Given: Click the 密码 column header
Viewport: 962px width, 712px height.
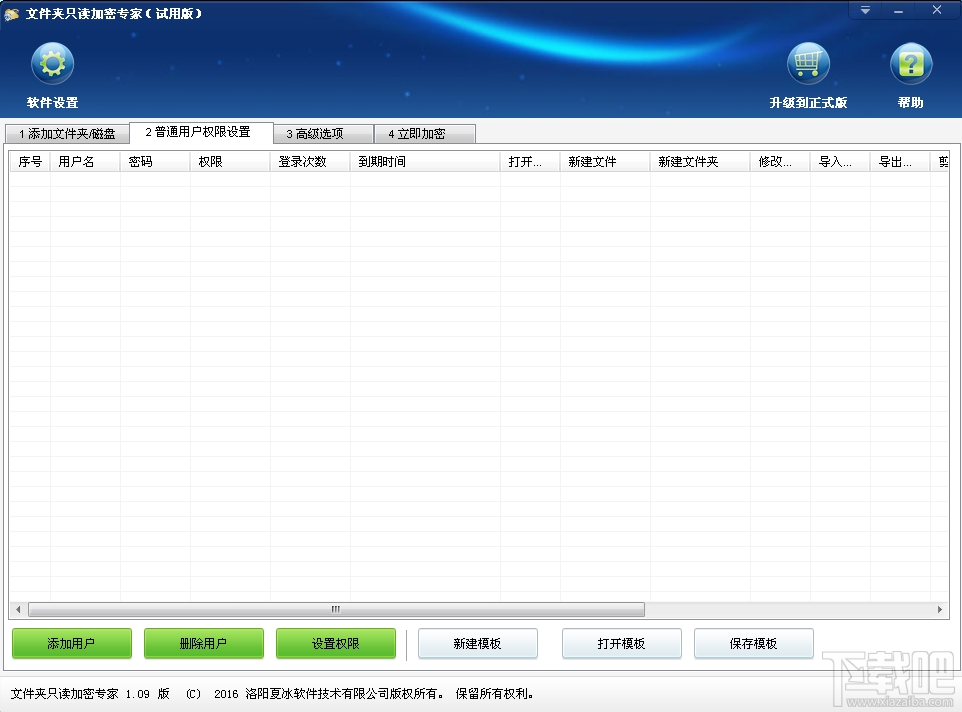Looking at the screenshot, I should coord(155,162).
